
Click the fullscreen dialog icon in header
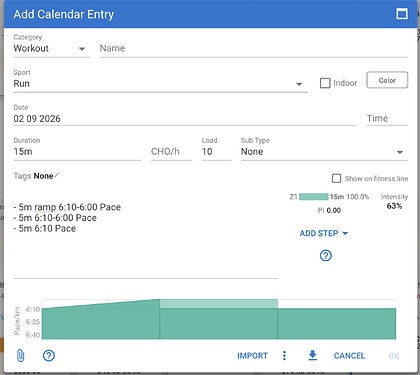pyautogui.click(x=402, y=14)
